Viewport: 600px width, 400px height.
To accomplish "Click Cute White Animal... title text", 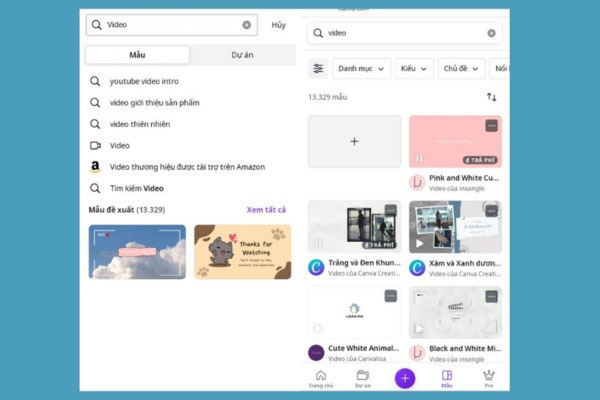I will coord(364,348).
